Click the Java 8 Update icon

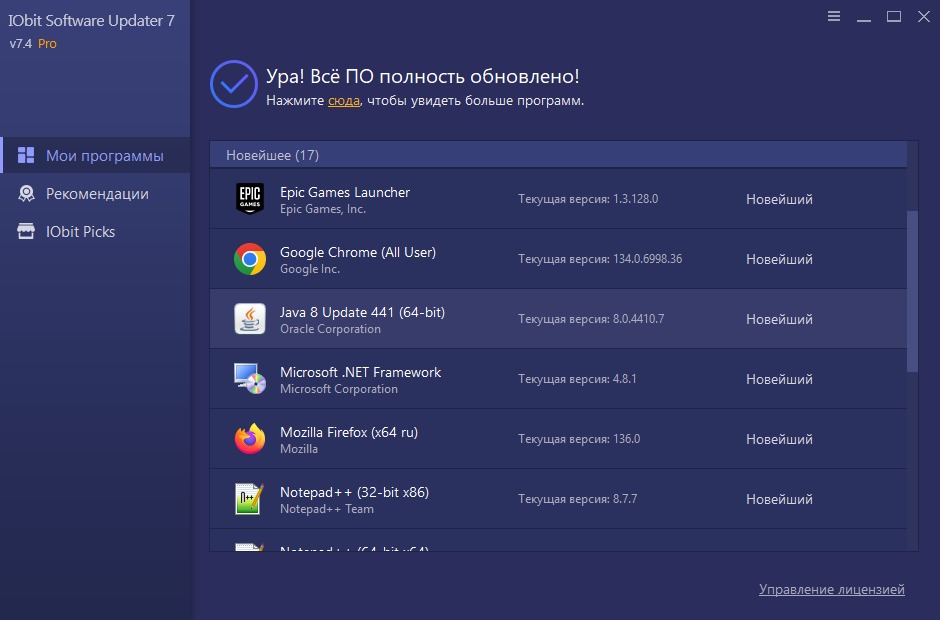coord(250,318)
